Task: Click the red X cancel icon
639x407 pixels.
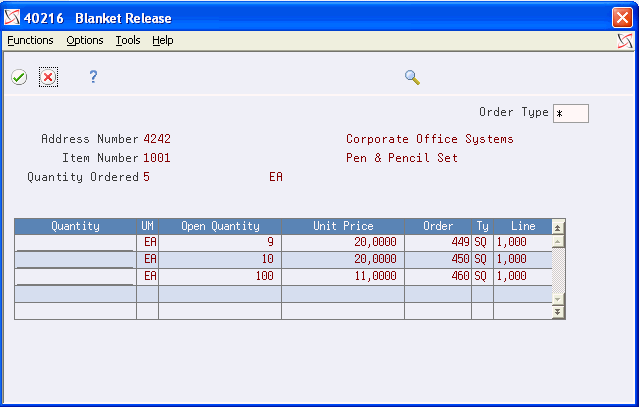Action: click(48, 77)
